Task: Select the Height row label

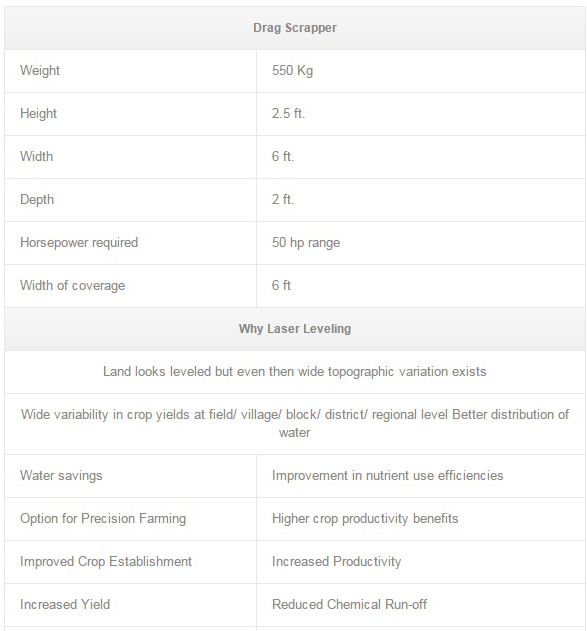Action: point(39,113)
